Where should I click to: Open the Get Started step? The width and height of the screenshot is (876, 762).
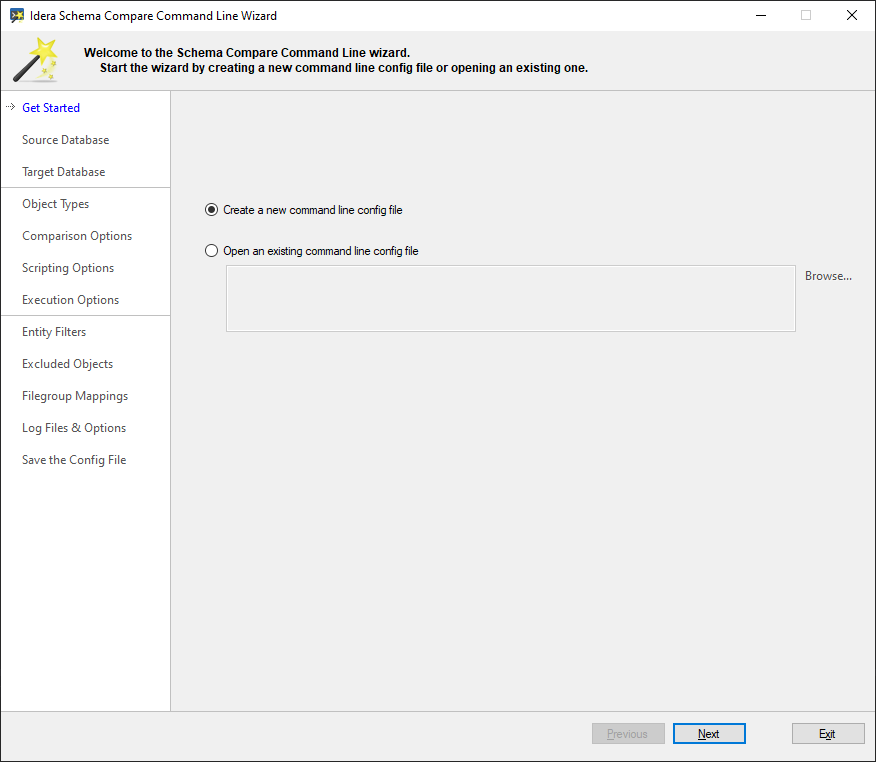coord(51,108)
